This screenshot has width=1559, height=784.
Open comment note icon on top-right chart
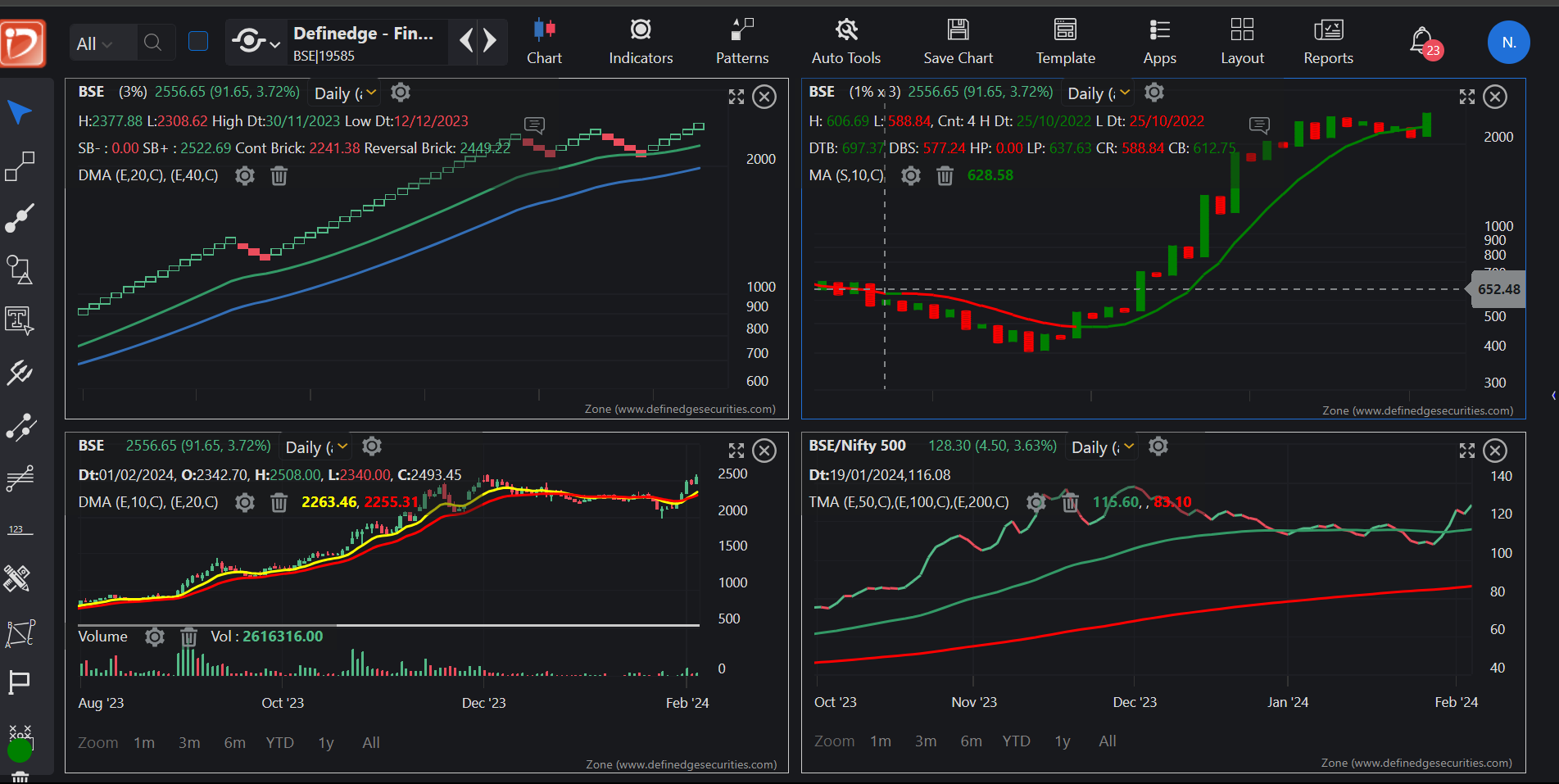(x=1259, y=125)
